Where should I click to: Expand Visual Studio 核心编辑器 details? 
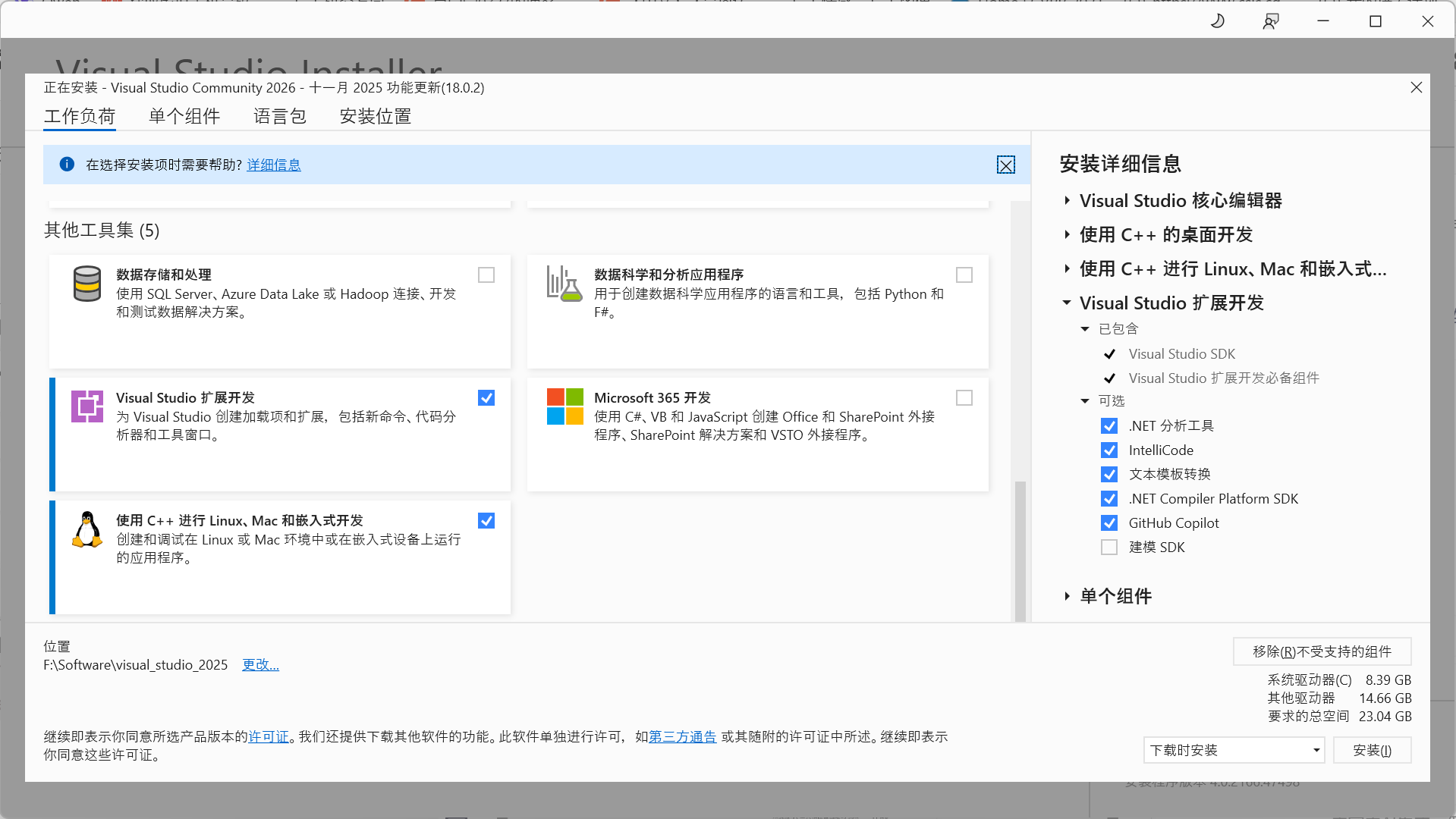point(1067,201)
